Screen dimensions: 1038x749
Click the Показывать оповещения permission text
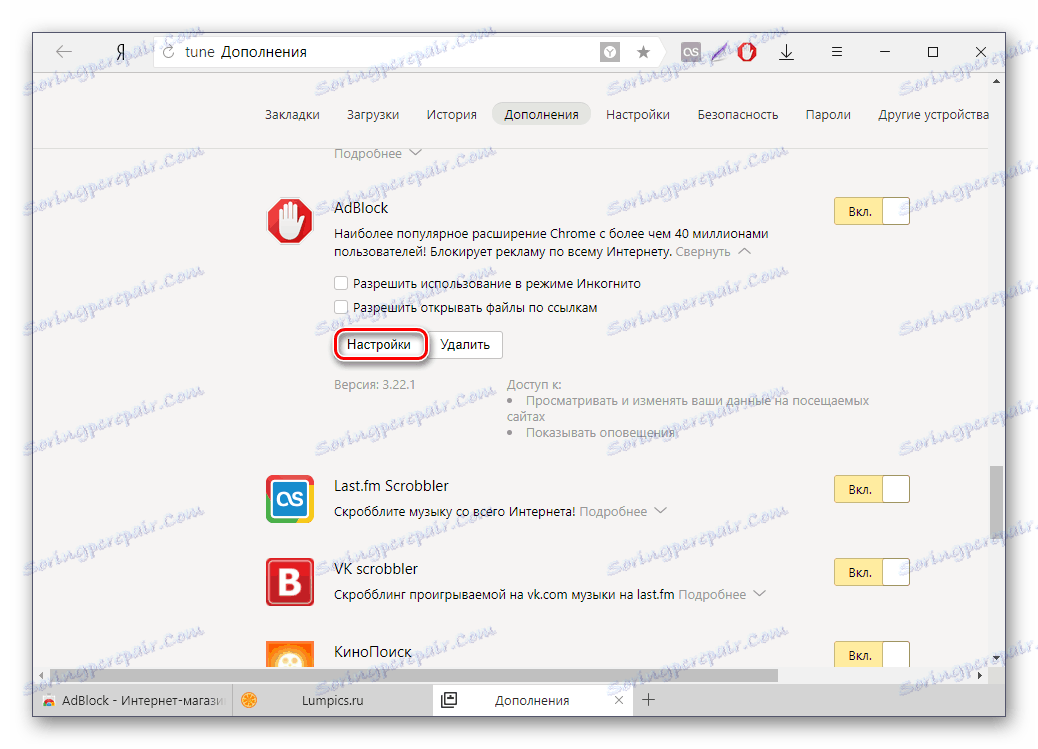click(x=600, y=432)
